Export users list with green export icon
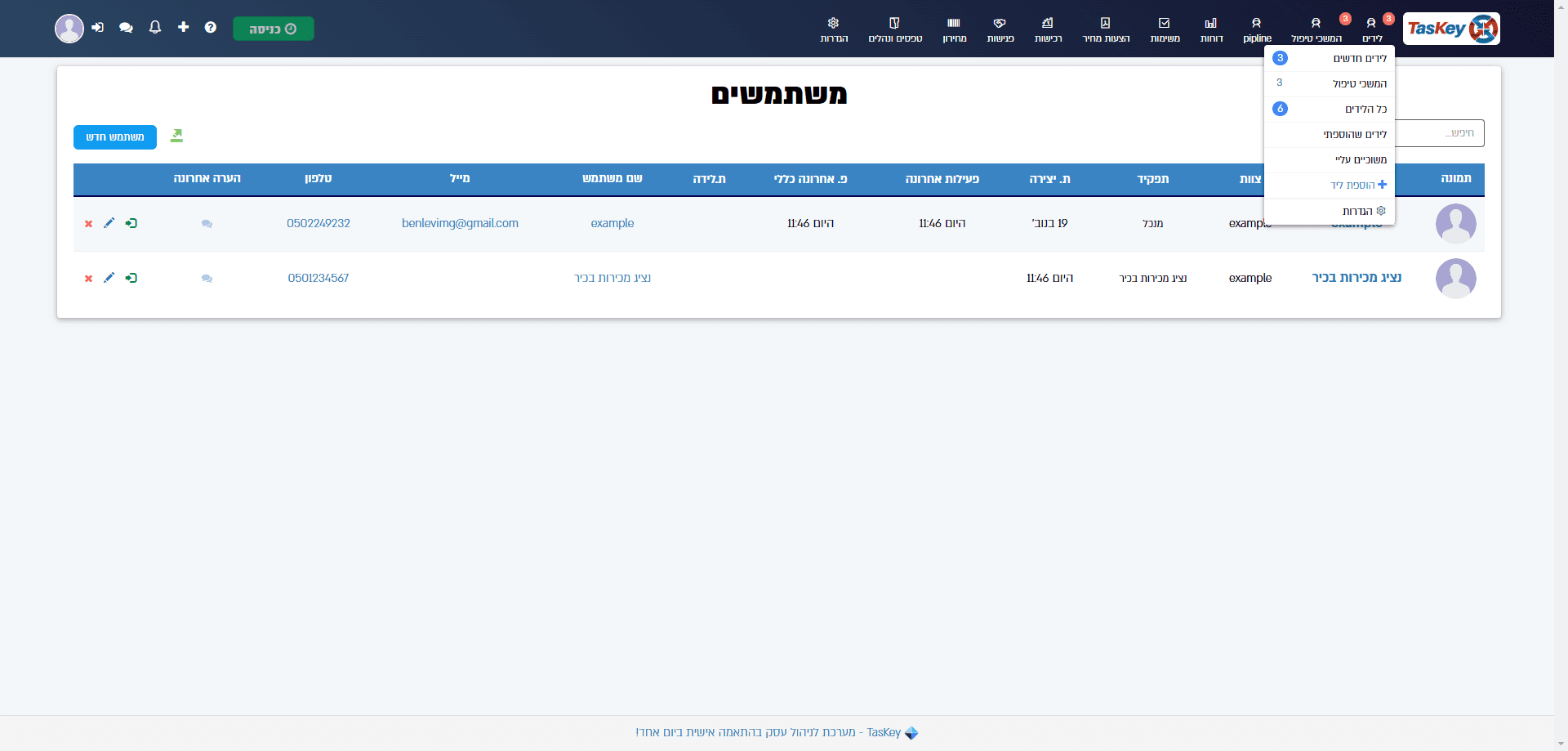The width and height of the screenshot is (1568, 751). [176, 136]
